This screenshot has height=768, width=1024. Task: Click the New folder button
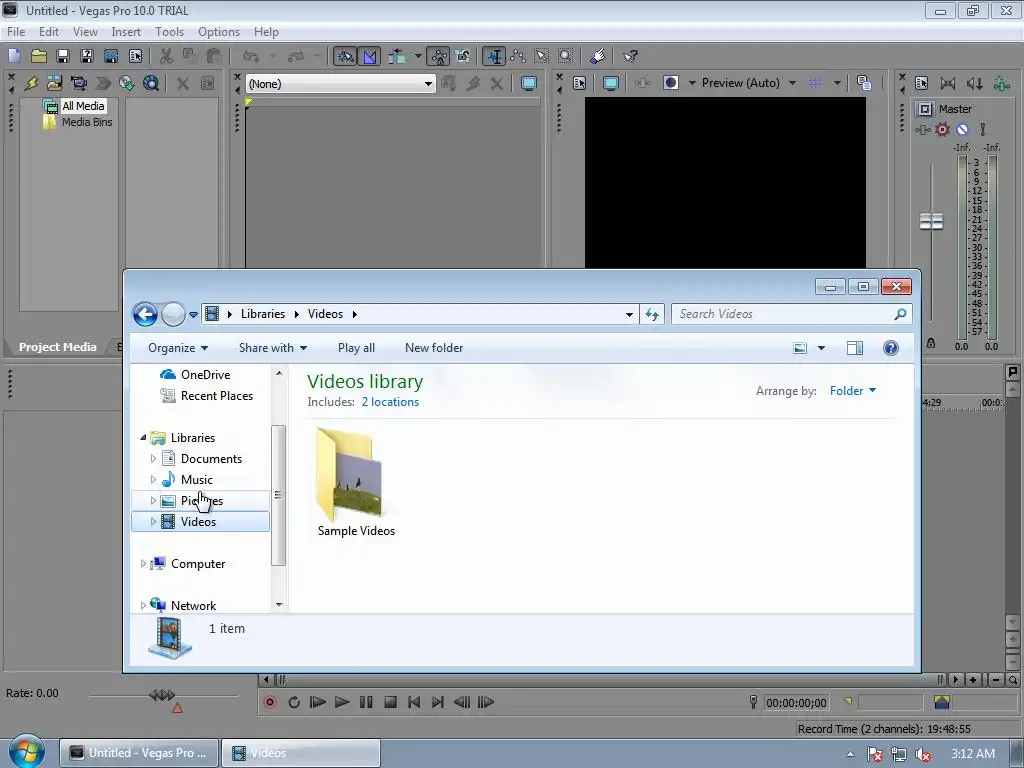point(434,348)
